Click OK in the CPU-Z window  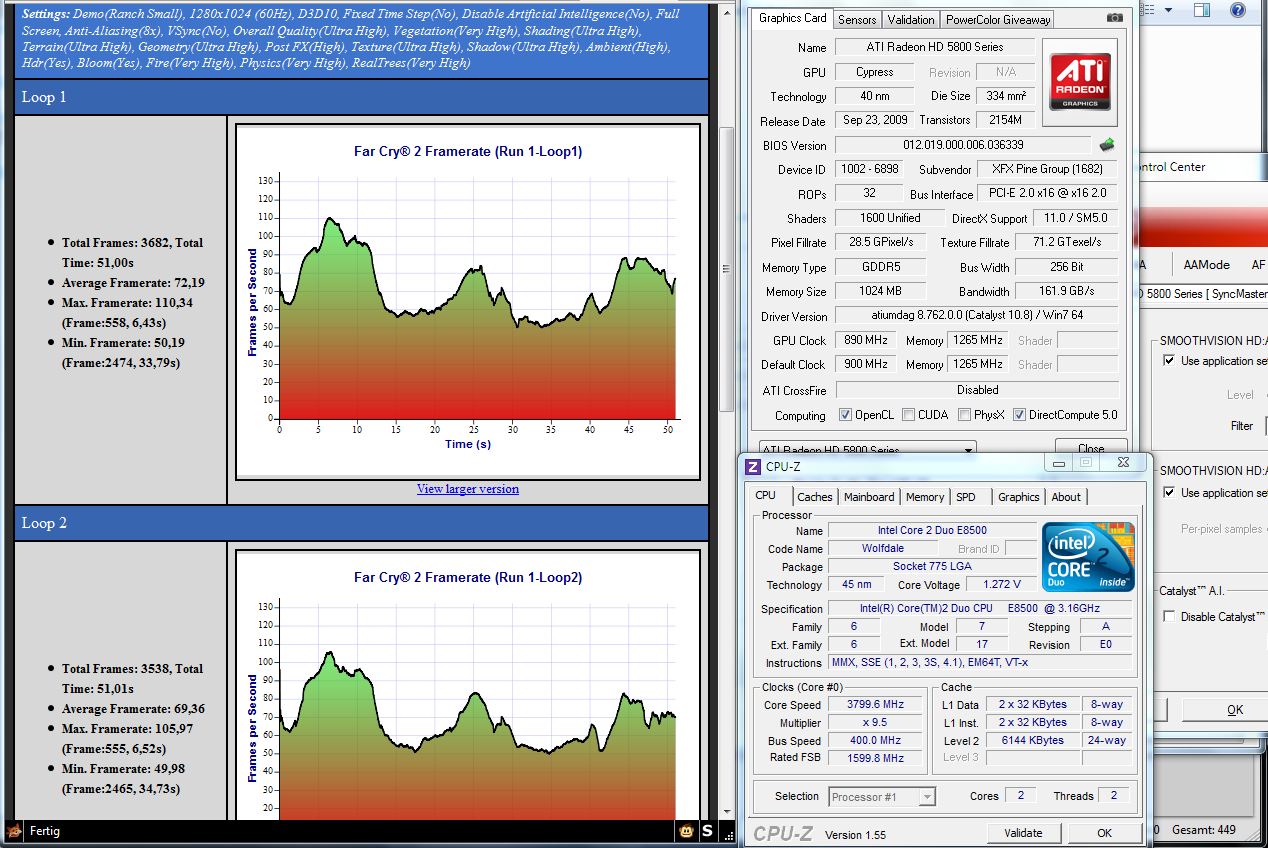(1104, 833)
